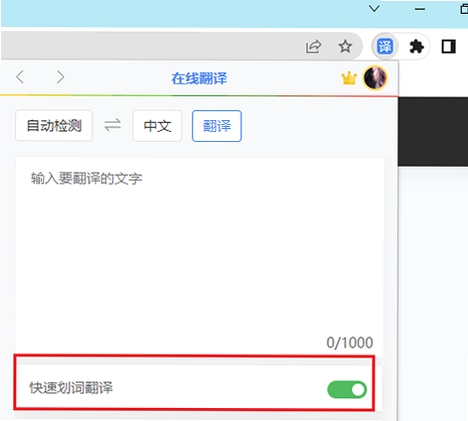Turn off the 快速划词翻译 switch
This screenshot has width=468, height=421.
pyautogui.click(x=347, y=390)
